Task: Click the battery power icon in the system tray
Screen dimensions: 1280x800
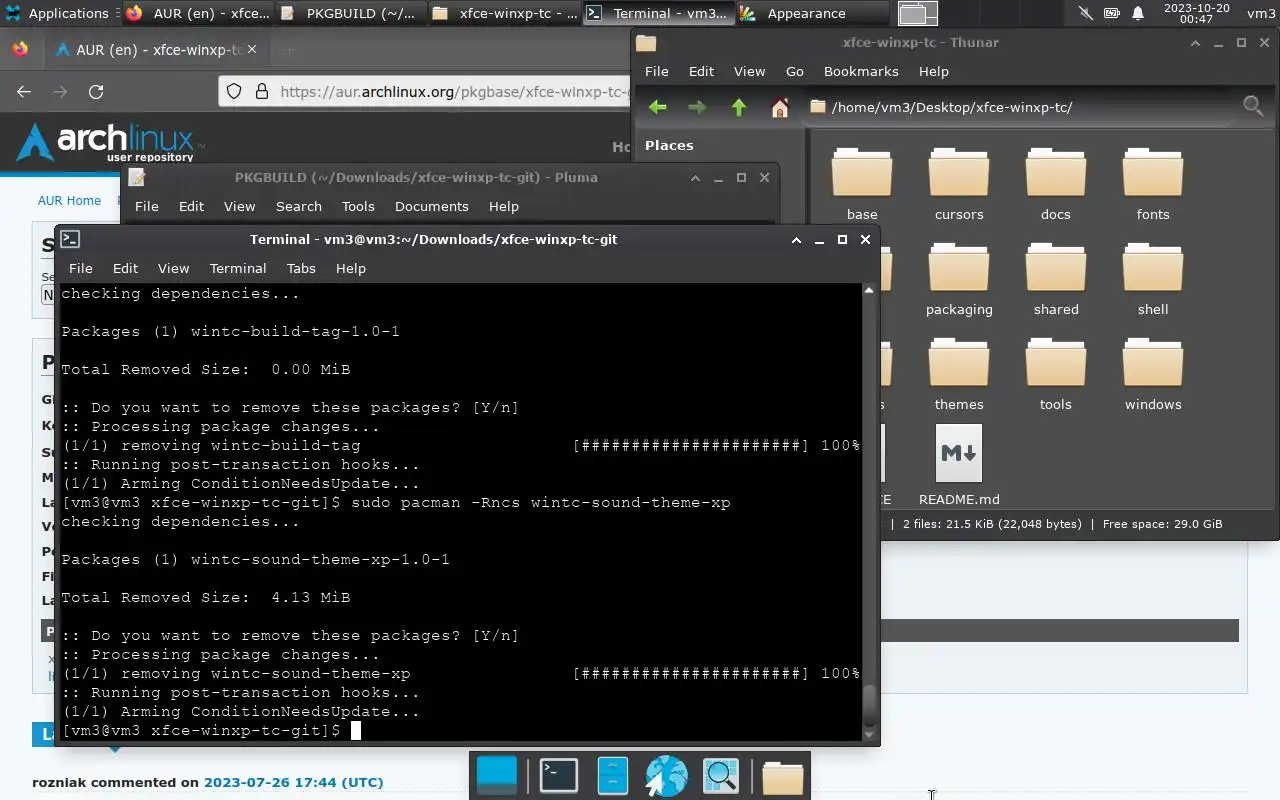Action: [1112, 13]
